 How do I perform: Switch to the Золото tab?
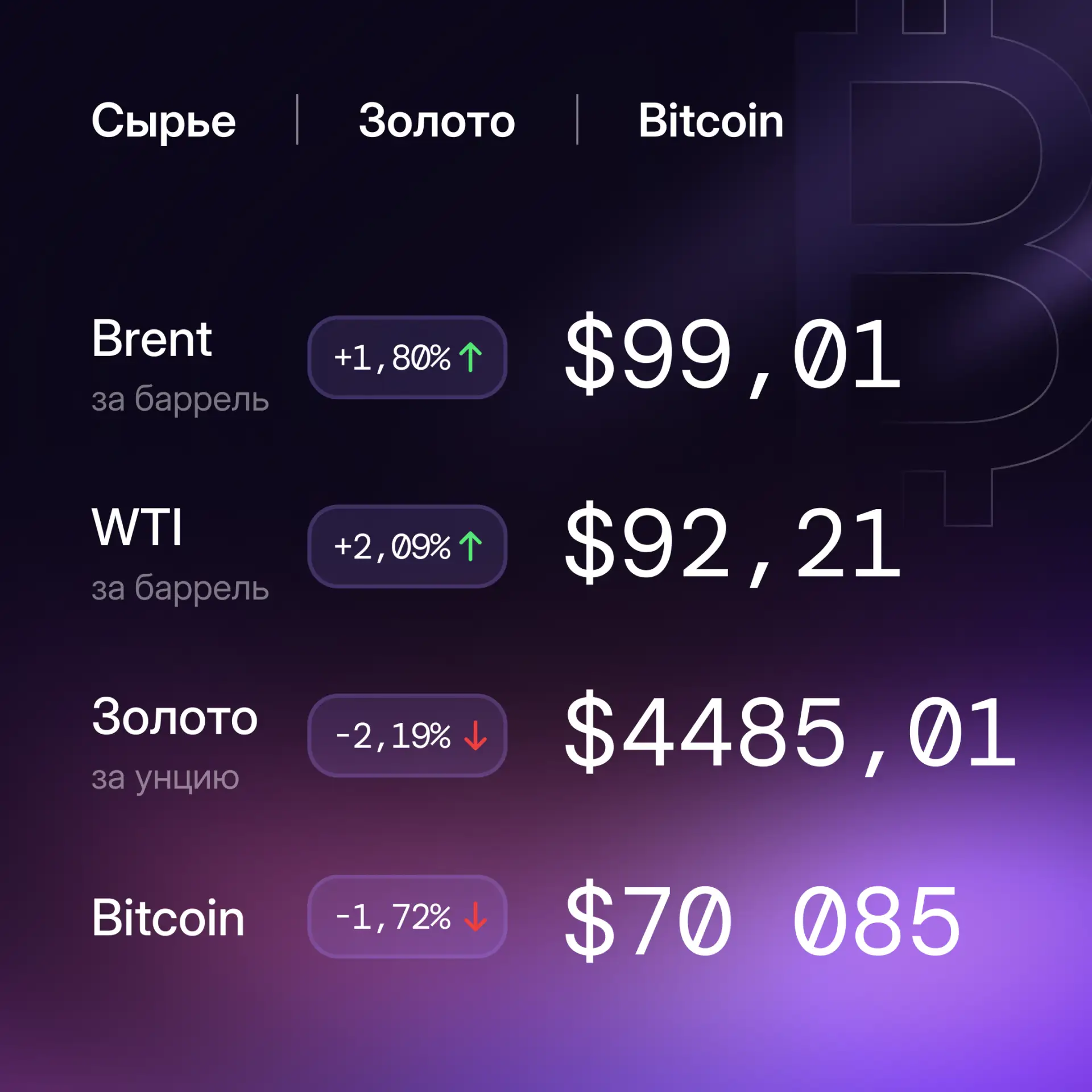click(x=437, y=121)
